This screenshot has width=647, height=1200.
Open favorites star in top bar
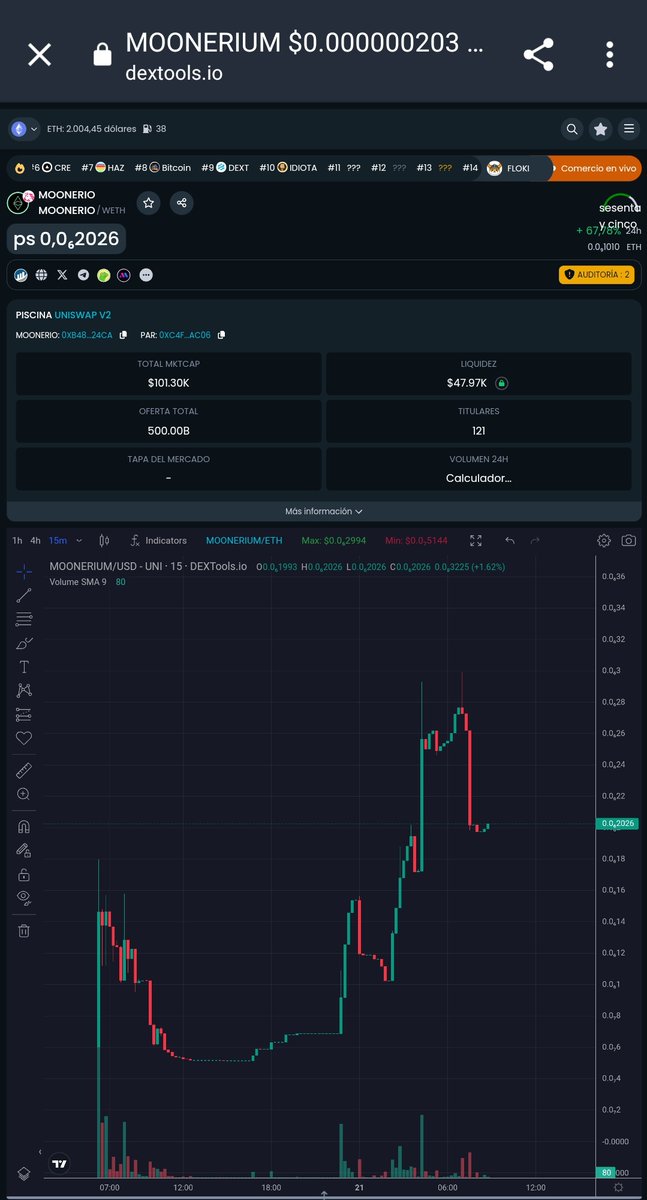tap(600, 129)
